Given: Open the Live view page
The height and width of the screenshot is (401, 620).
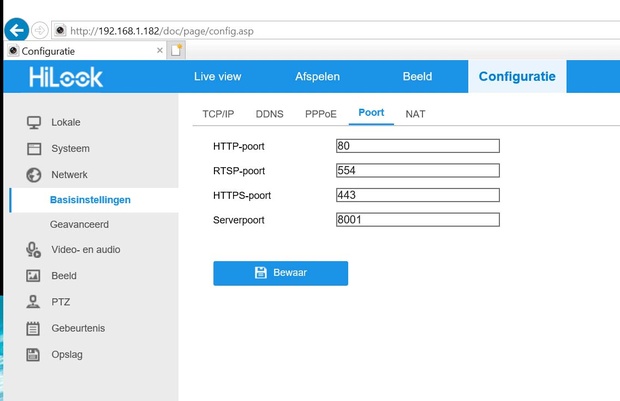Looking at the screenshot, I should [217, 76].
